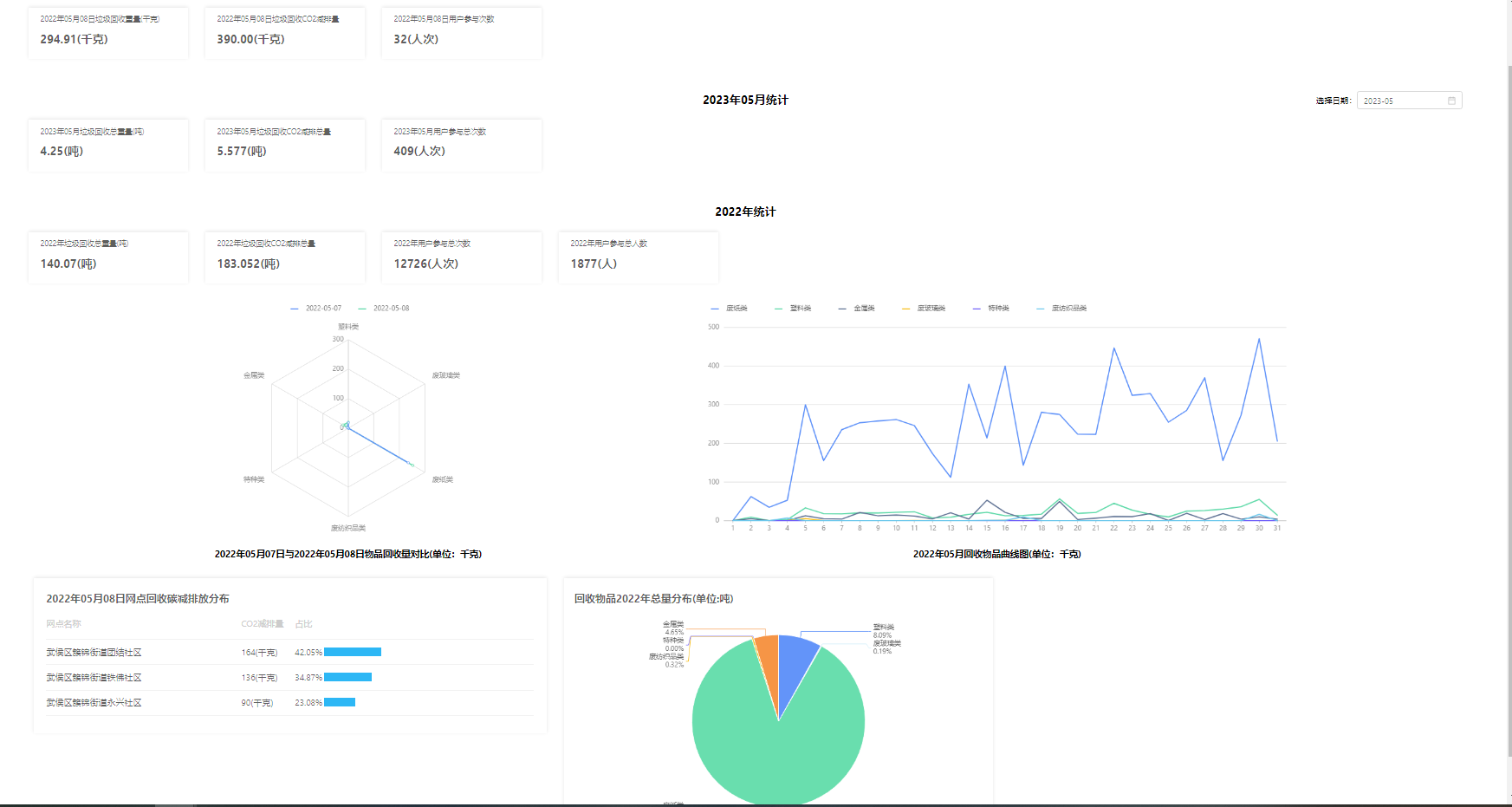This screenshot has height=807, width=1512.
Task: Click the 特种类 radar axis label
Action: pyautogui.click(x=254, y=479)
